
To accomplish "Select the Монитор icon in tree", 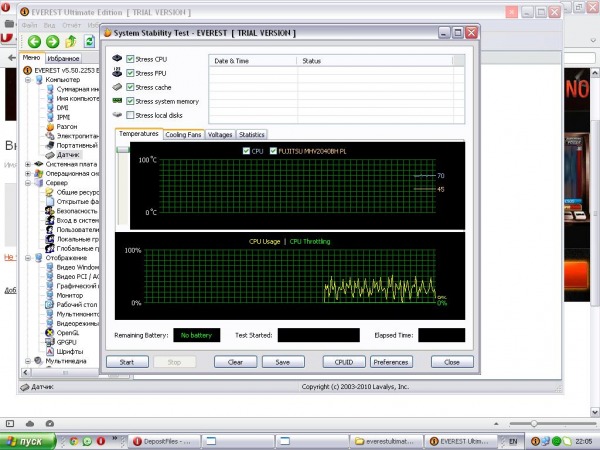I will point(50,295).
